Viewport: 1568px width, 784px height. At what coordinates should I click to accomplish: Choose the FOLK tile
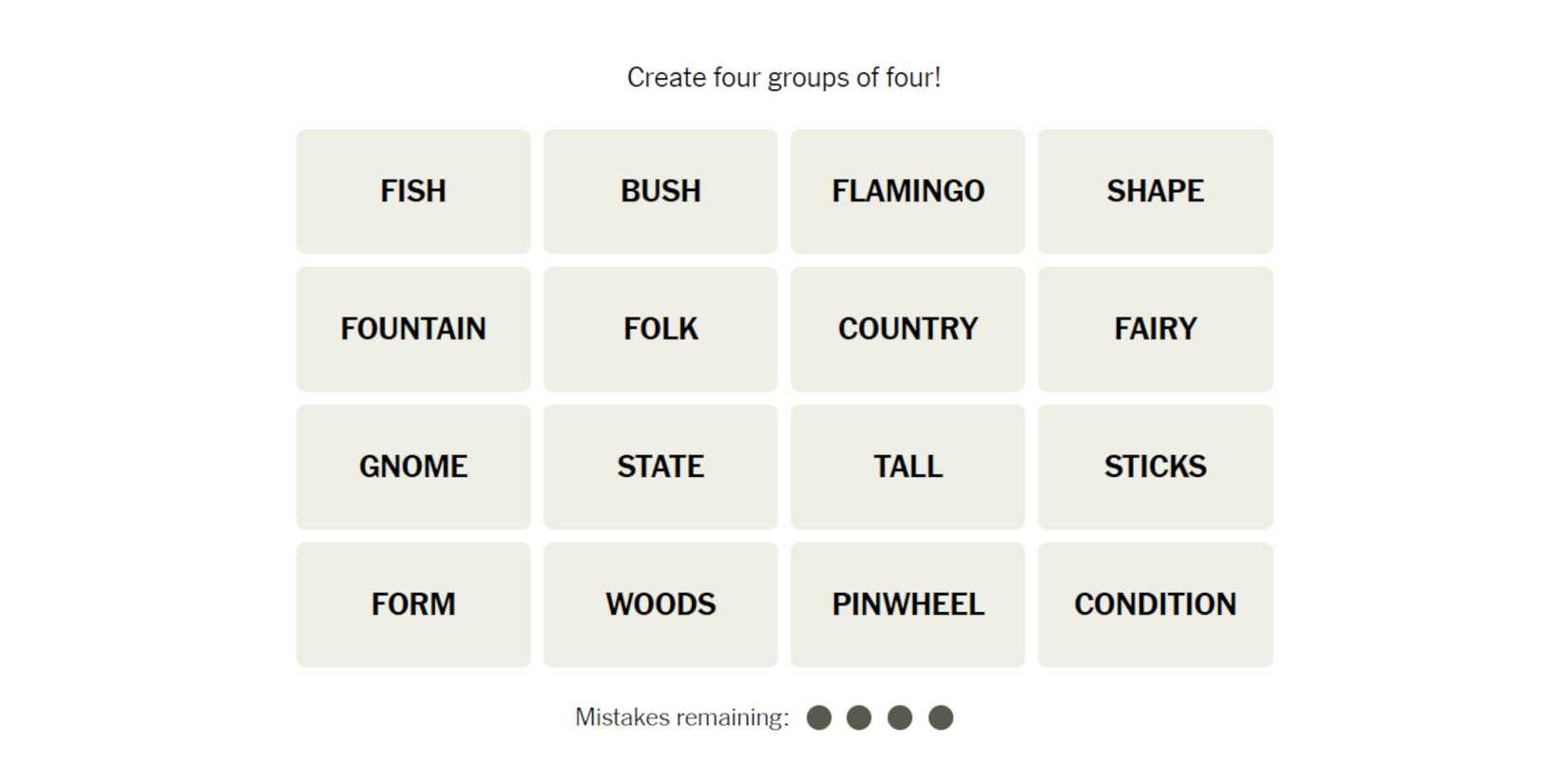tap(660, 329)
